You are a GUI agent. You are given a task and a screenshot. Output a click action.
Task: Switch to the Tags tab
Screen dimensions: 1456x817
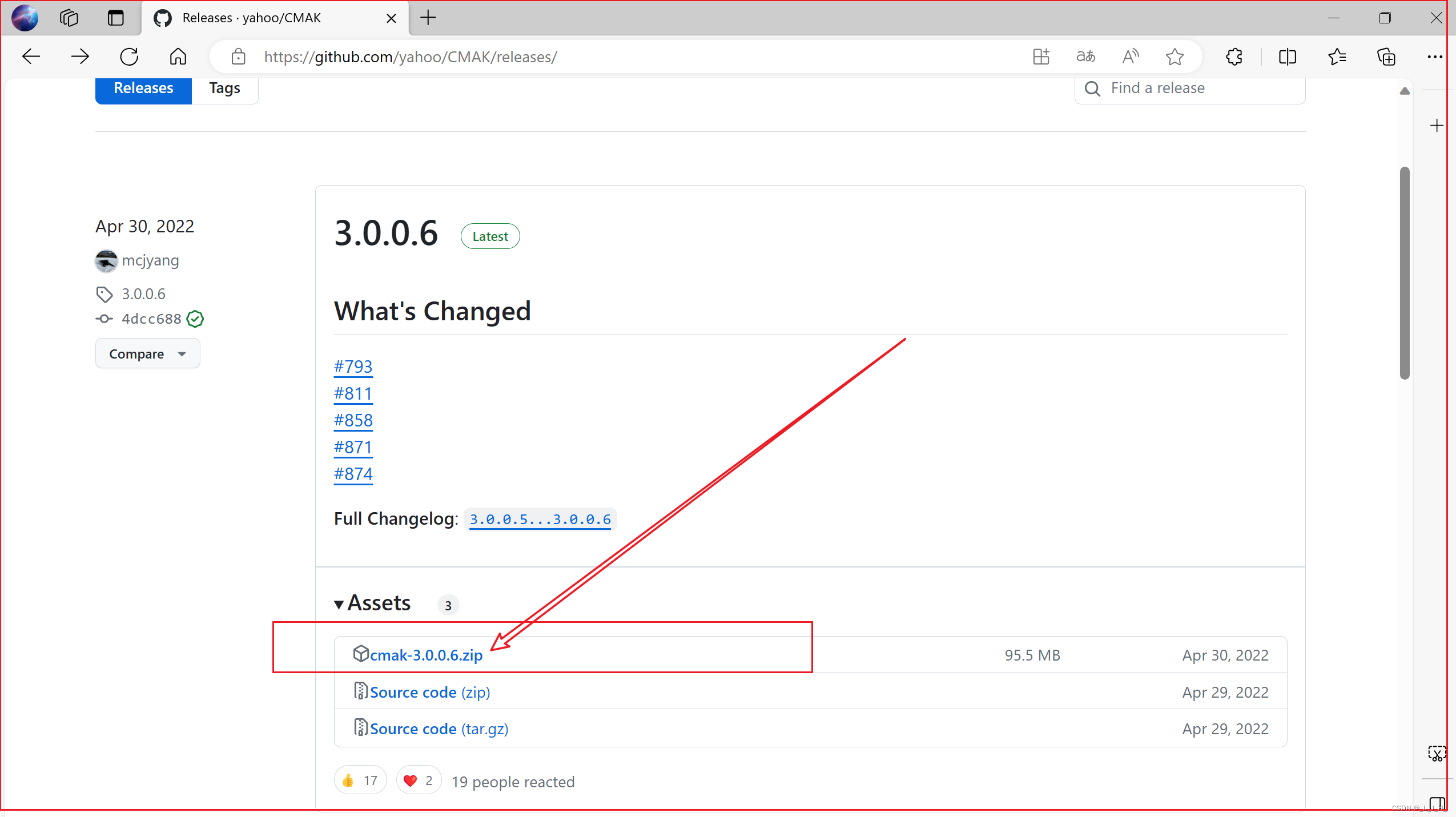click(x=224, y=87)
